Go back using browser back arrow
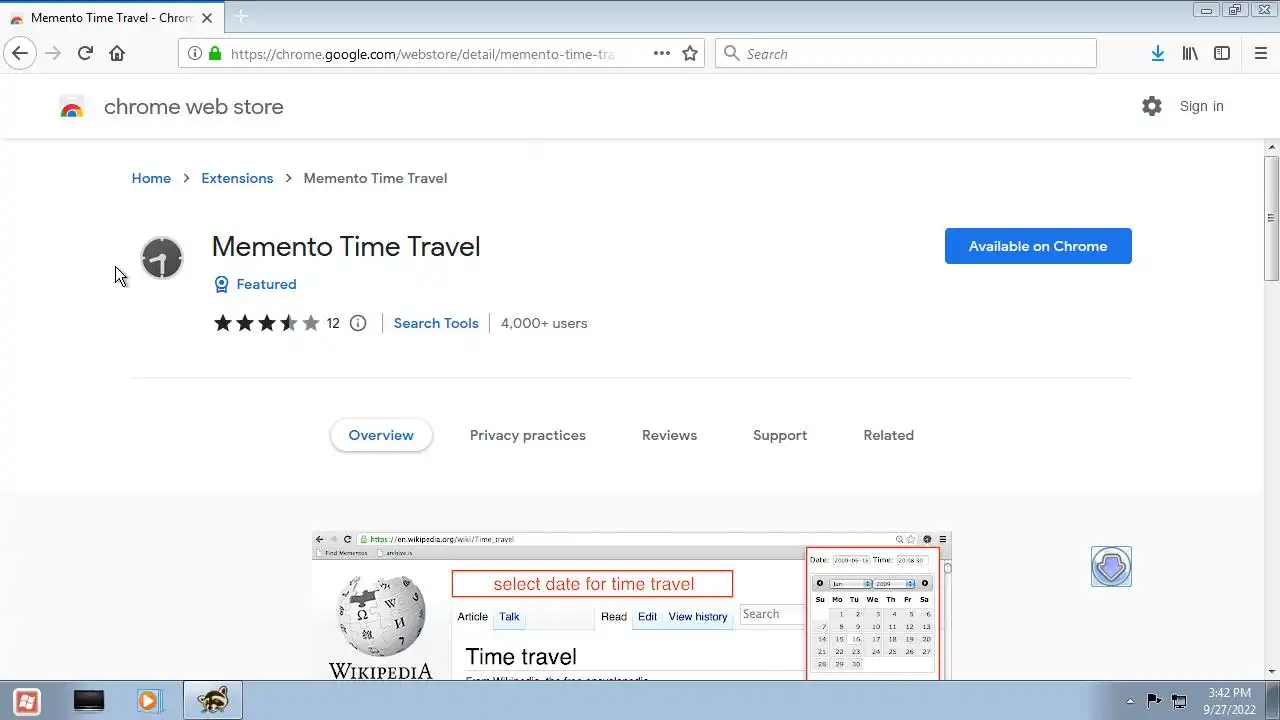 pyautogui.click(x=20, y=54)
